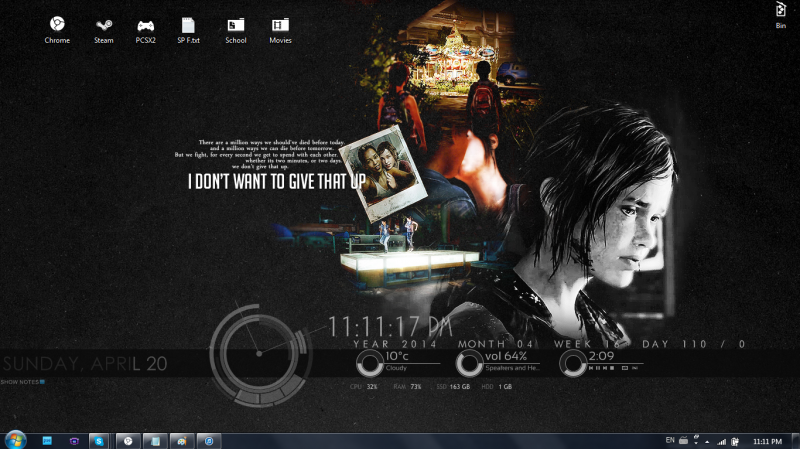Click the power/battery tray icon
The height and width of the screenshot is (449, 800).
coord(734,440)
